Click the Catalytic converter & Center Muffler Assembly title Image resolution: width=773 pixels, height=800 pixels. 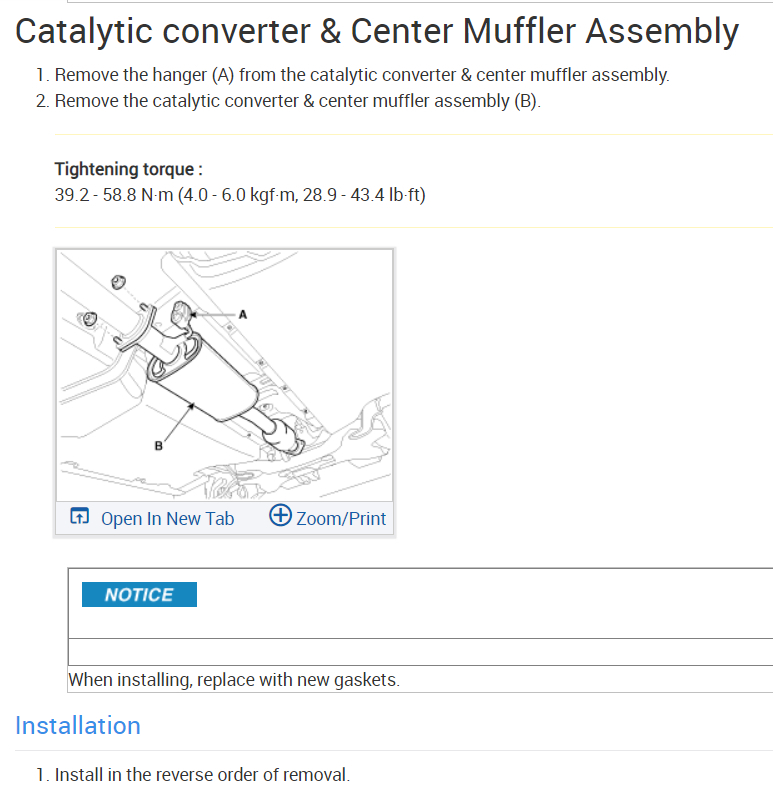click(377, 31)
